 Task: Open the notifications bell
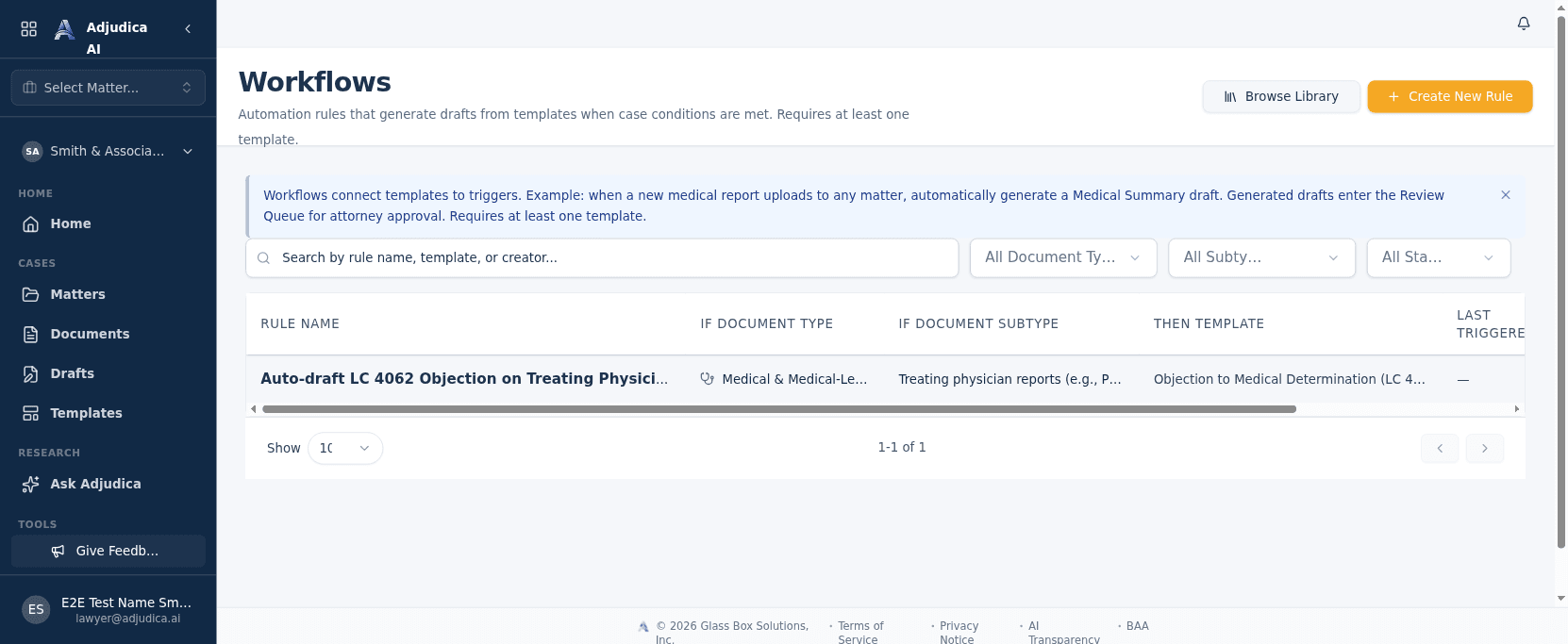(1524, 24)
